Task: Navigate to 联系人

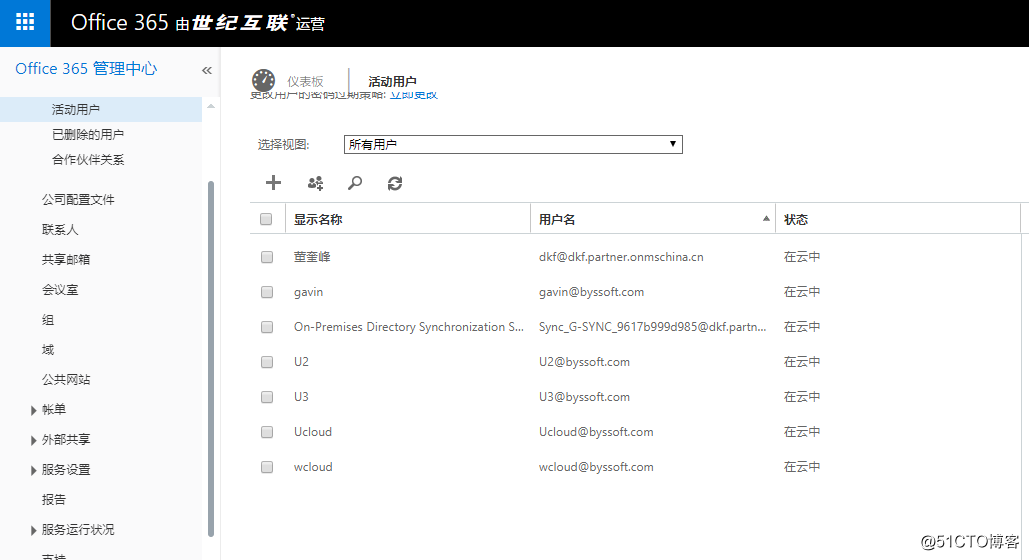Action: click(60, 230)
